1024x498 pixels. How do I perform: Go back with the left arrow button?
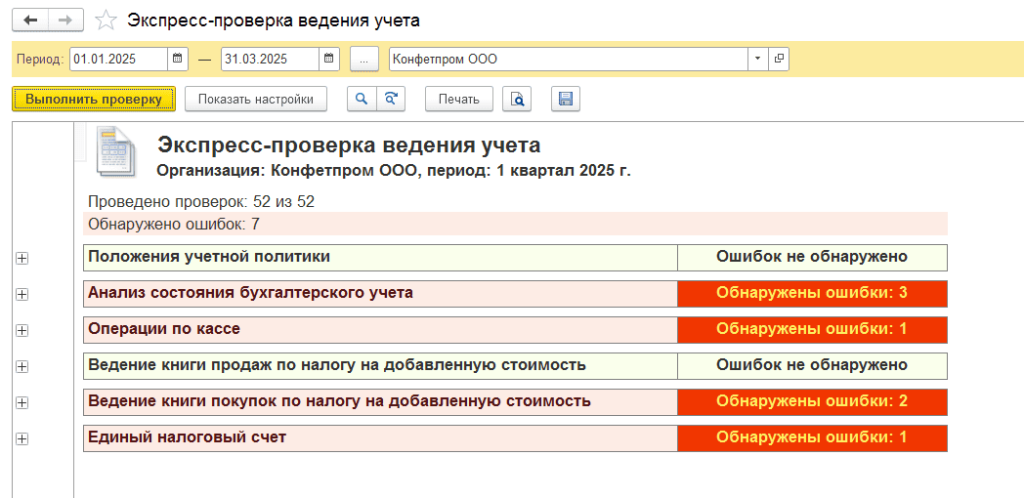[30, 20]
